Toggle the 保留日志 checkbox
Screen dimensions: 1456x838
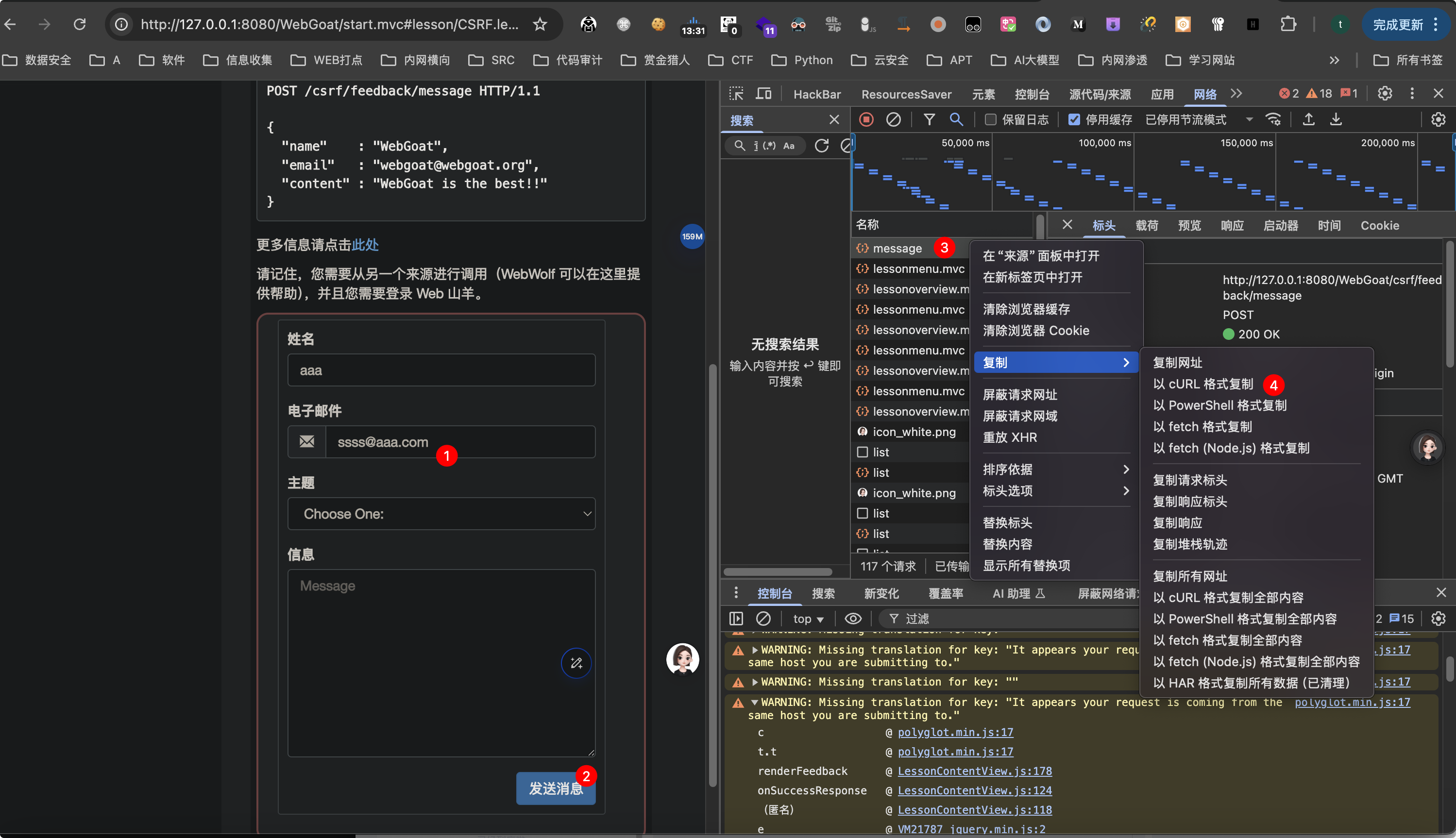pyautogui.click(x=990, y=119)
